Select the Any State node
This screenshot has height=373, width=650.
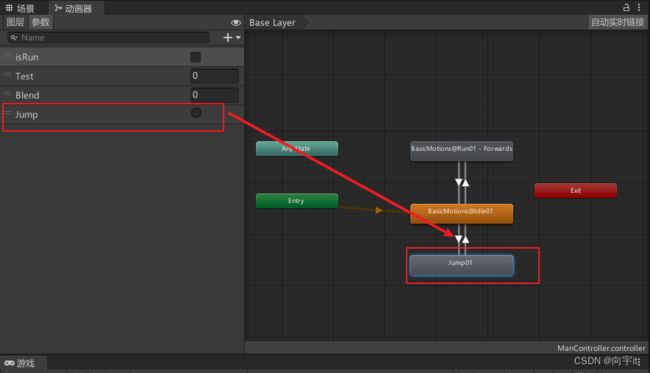point(297,148)
